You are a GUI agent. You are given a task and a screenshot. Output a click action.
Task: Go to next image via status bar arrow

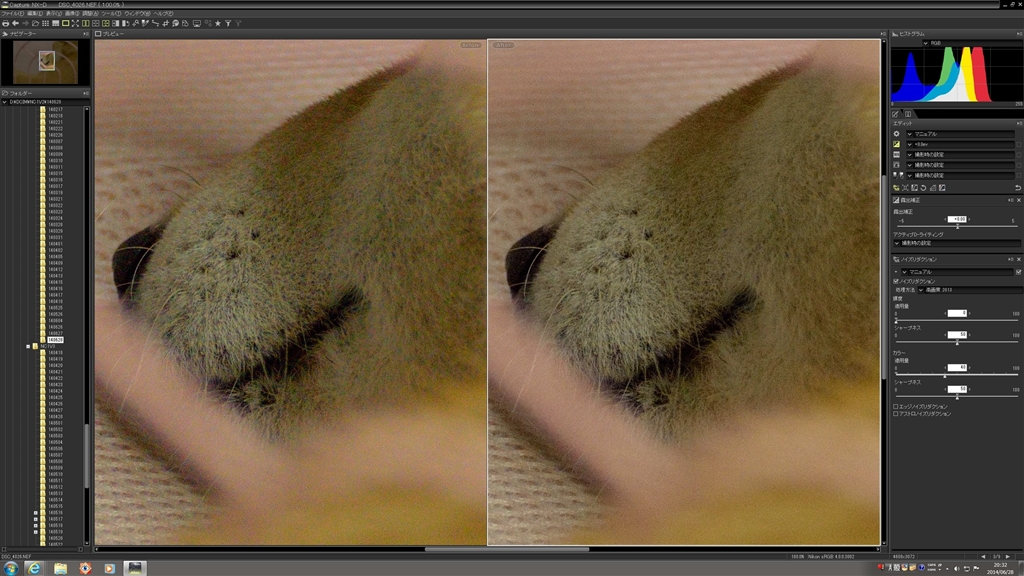(1008, 556)
